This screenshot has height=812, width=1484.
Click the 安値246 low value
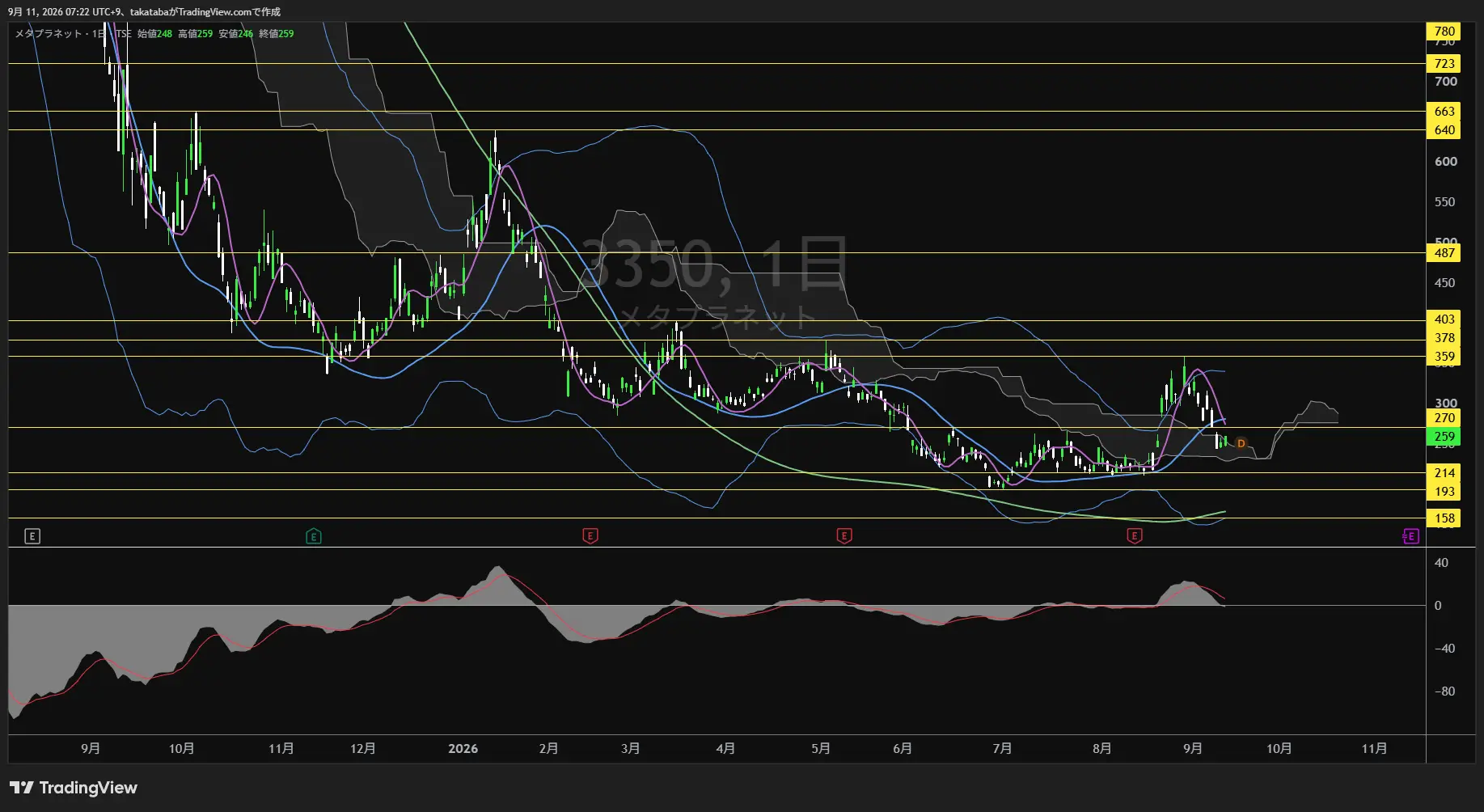click(235, 34)
